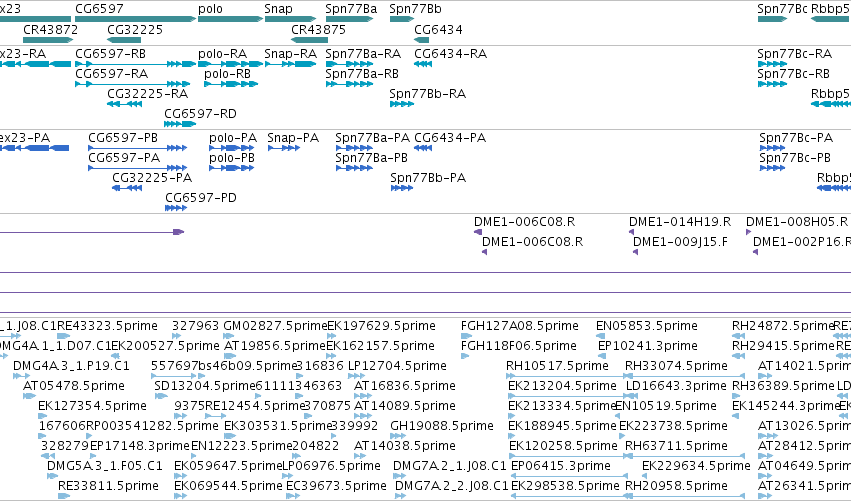
Task: Click the Spn77Bc-RB transcript label
Action: point(793,73)
